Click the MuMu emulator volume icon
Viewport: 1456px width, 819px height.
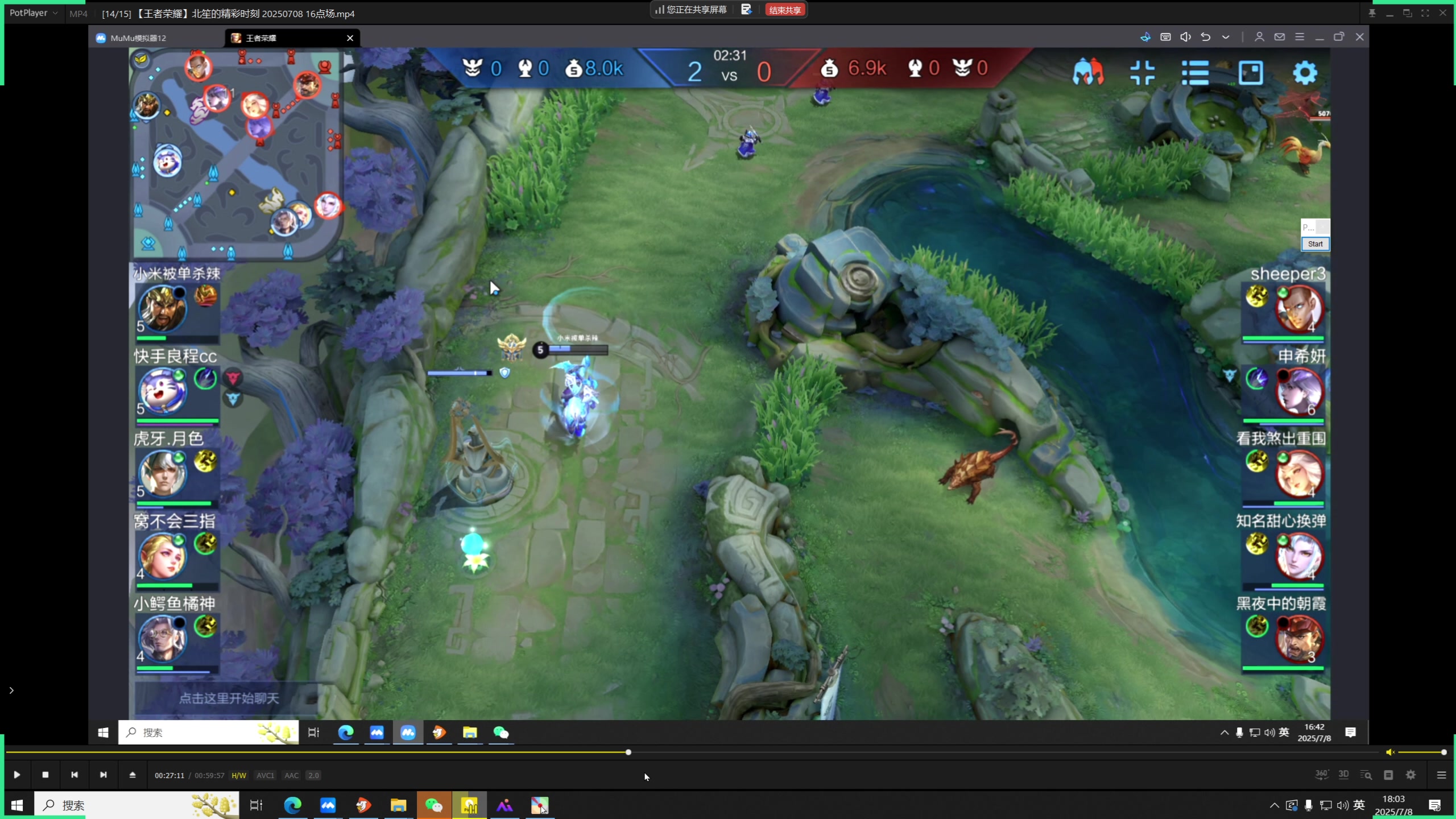1185,37
